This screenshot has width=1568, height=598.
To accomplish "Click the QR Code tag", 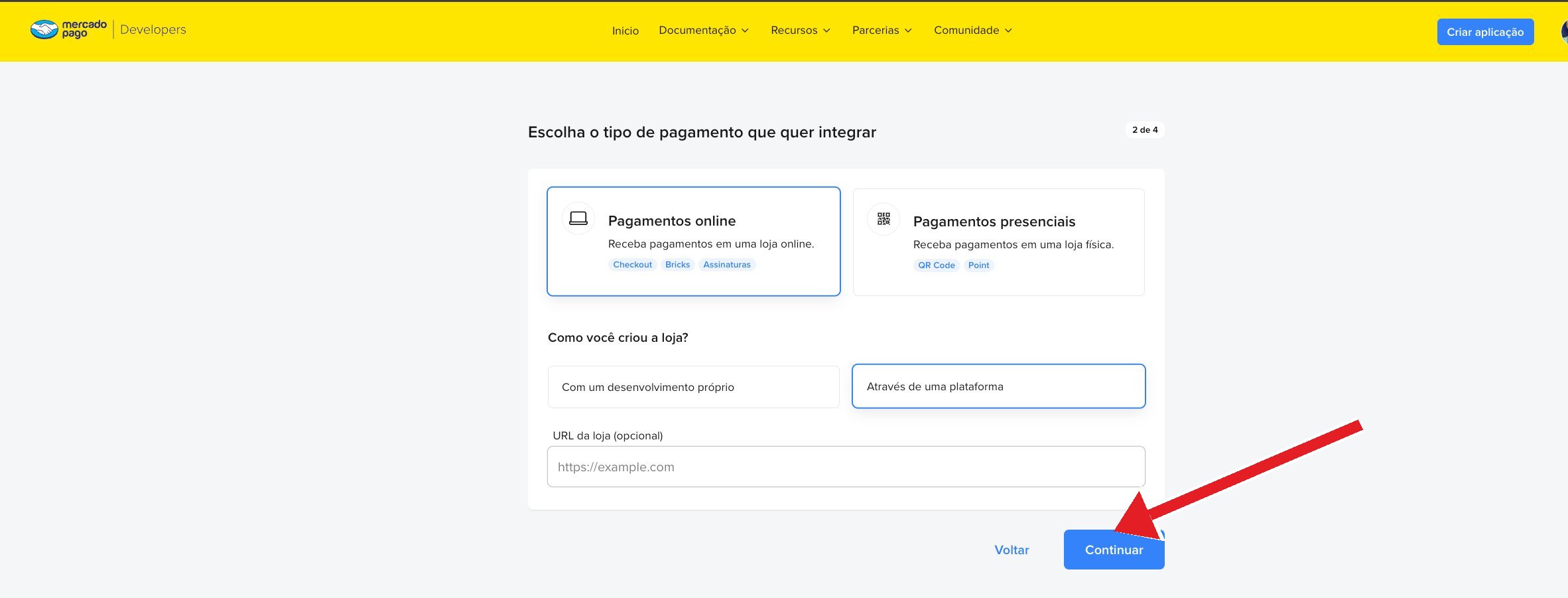I will (936, 265).
